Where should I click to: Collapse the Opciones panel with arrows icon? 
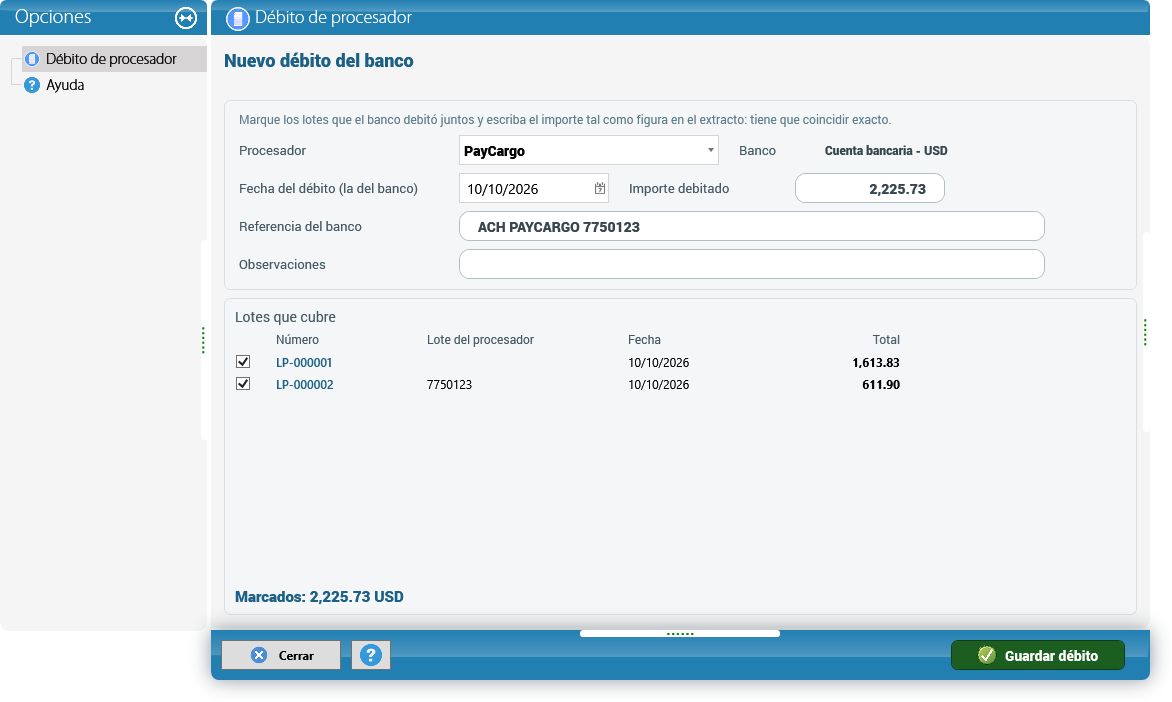[x=185, y=18]
